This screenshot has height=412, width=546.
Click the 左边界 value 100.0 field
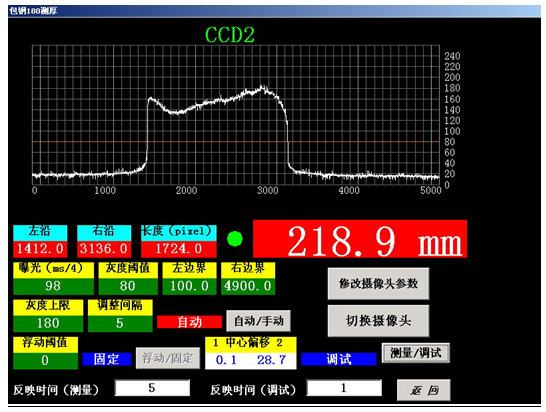pyautogui.click(x=189, y=286)
